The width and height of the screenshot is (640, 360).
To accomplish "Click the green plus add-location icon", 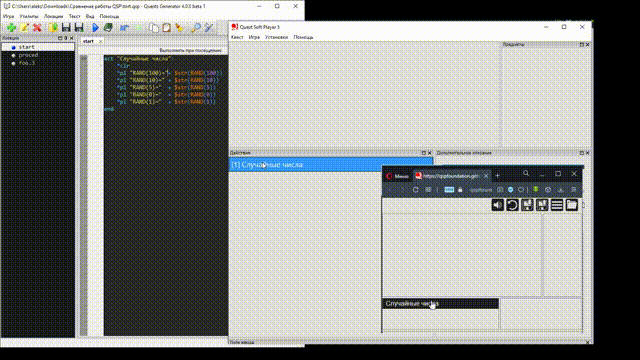I will [11, 27].
